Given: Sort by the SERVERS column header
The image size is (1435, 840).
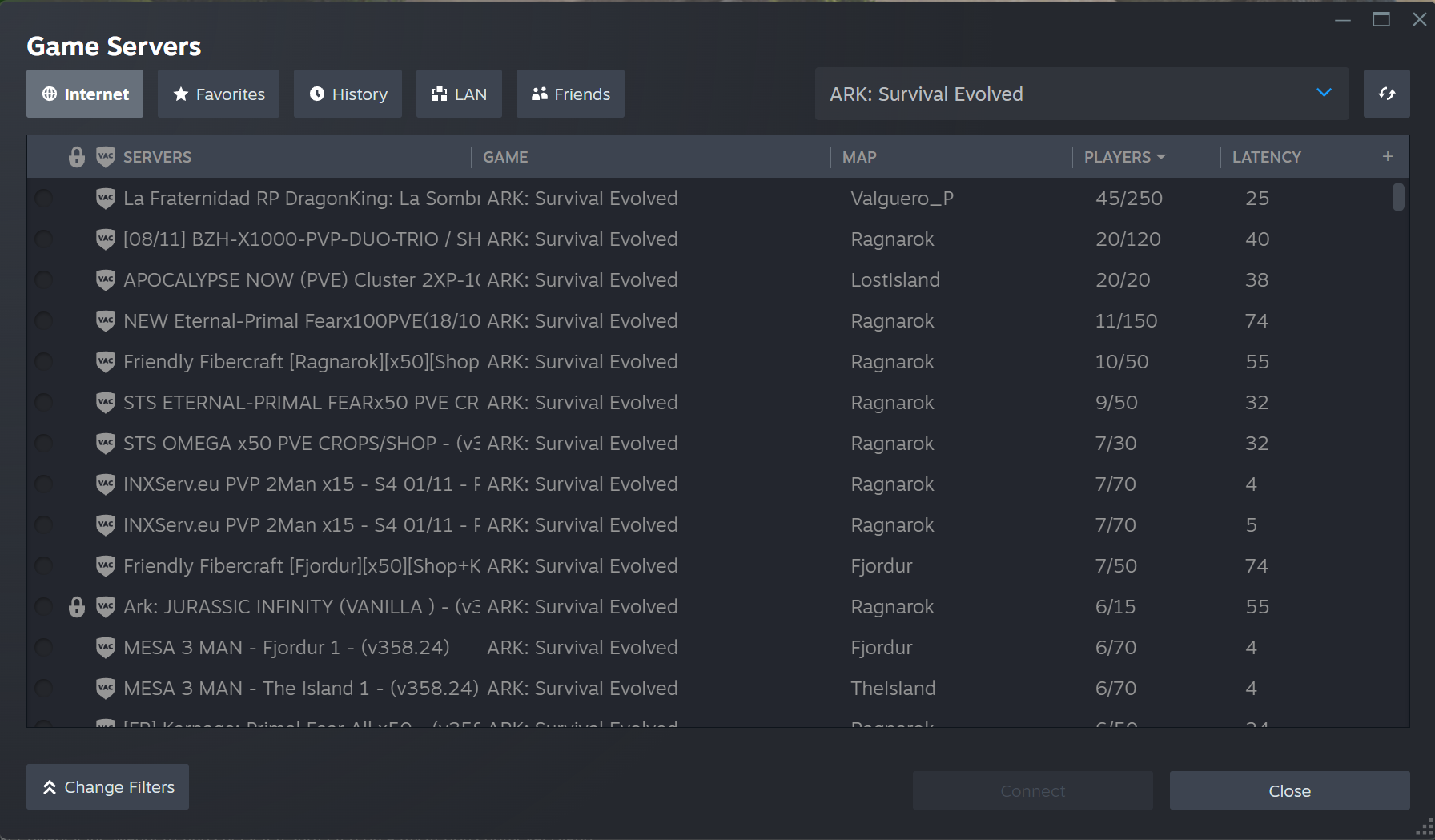Looking at the screenshot, I should point(157,157).
